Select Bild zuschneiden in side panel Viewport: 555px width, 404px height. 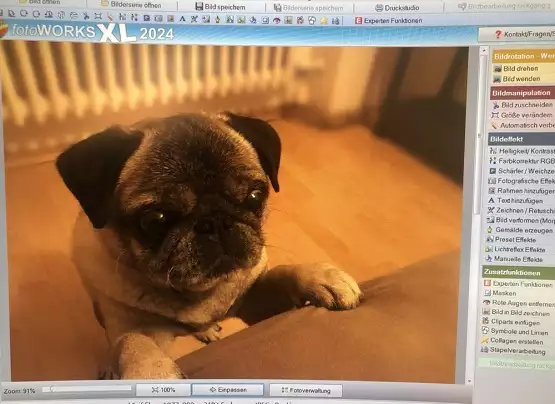coord(522,105)
